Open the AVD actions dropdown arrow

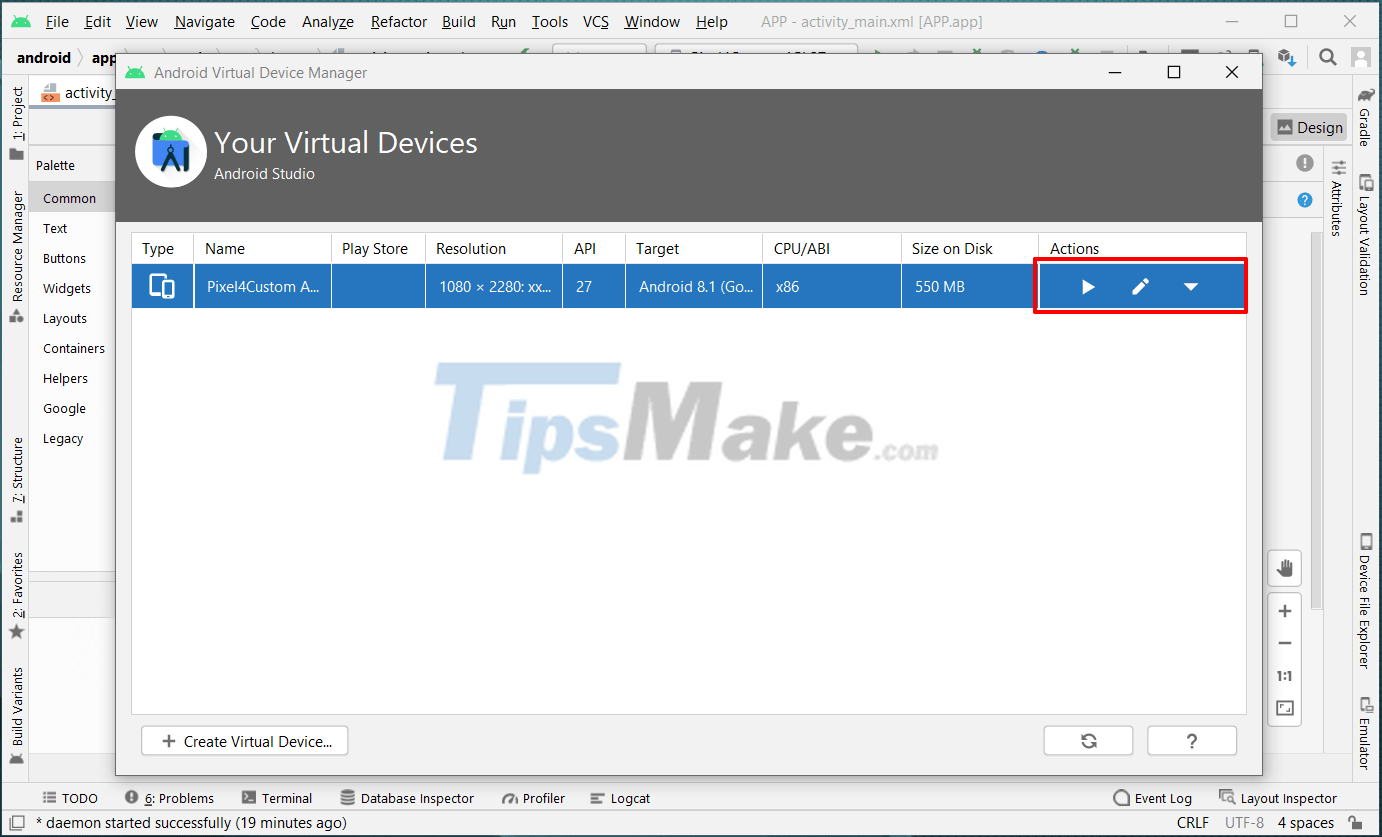click(1191, 286)
